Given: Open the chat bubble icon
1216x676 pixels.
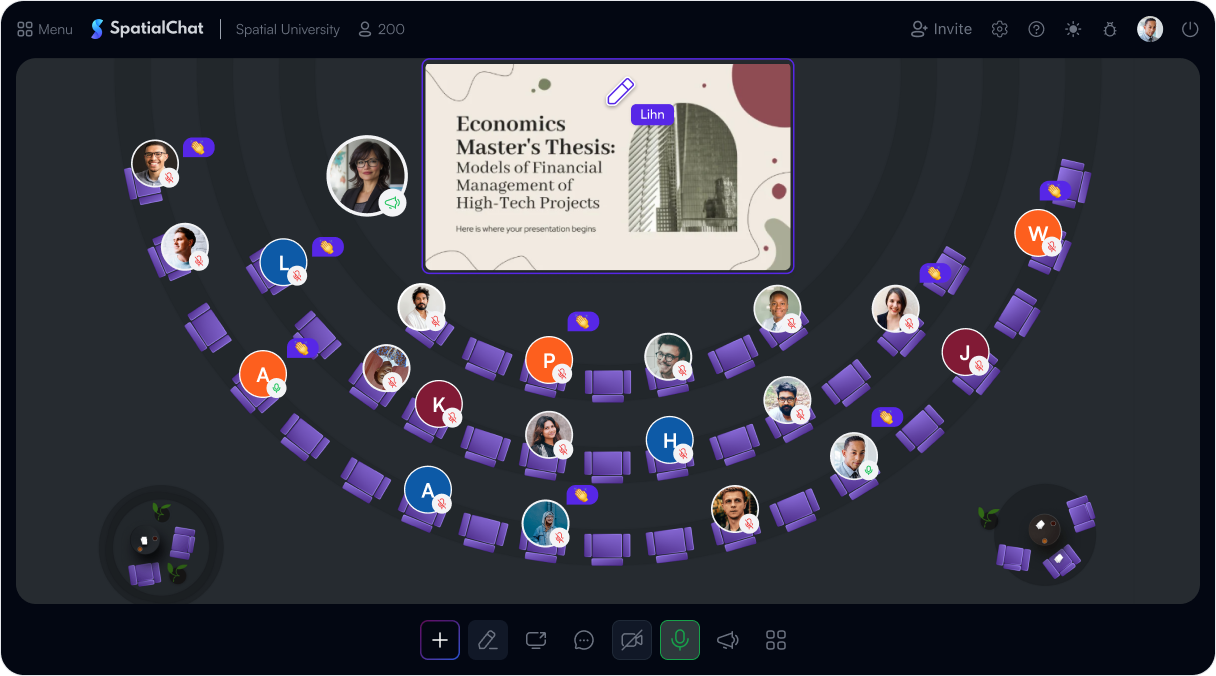Looking at the screenshot, I should point(584,640).
